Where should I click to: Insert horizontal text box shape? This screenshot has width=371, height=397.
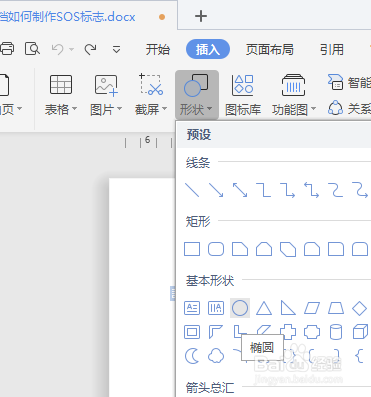point(192,308)
